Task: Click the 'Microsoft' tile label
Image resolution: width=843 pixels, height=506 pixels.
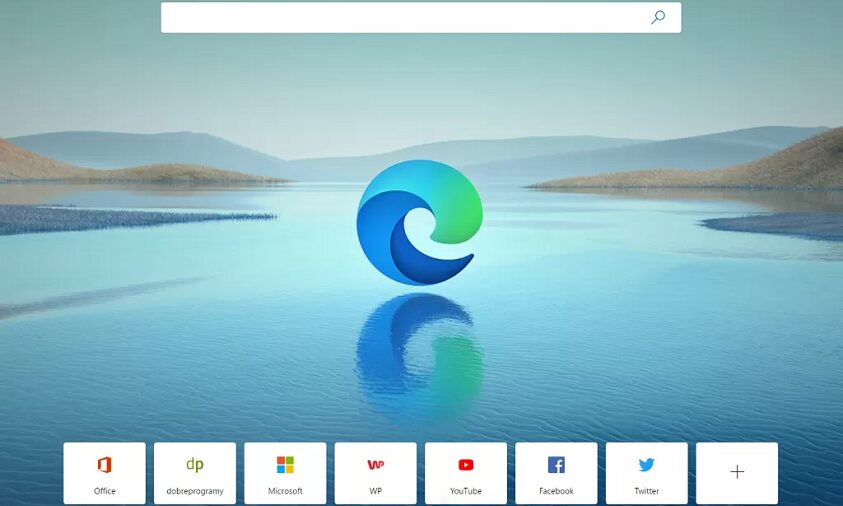Action: (x=285, y=491)
